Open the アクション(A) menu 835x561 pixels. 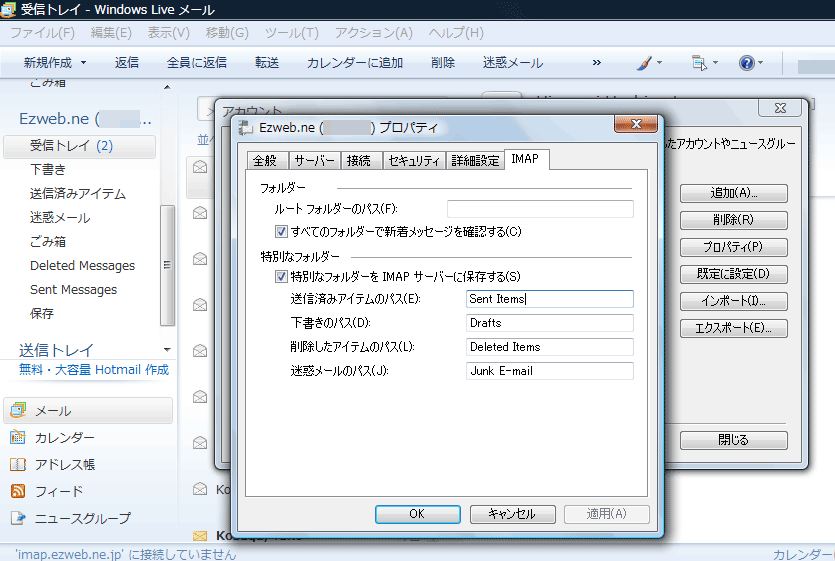[x=373, y=33]
